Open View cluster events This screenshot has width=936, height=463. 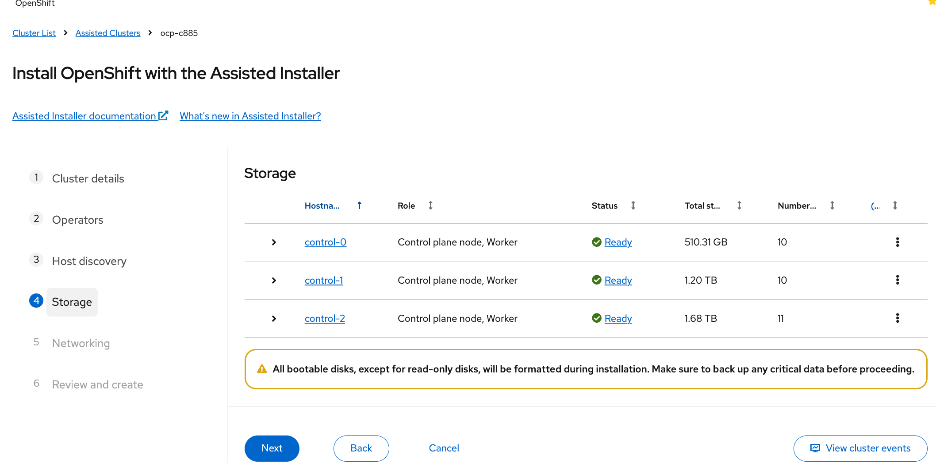point(859,448)
